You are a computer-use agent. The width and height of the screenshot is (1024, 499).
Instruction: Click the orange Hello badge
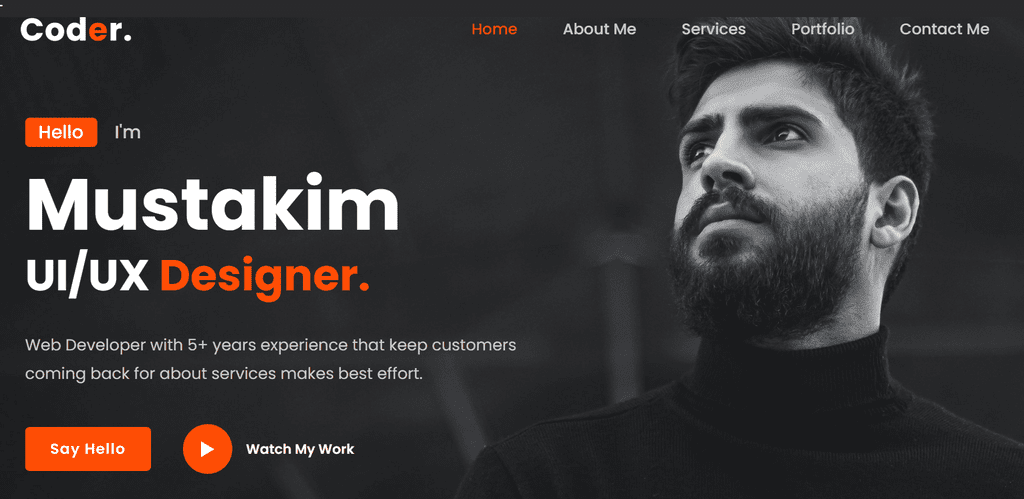[x=61, y=133]
